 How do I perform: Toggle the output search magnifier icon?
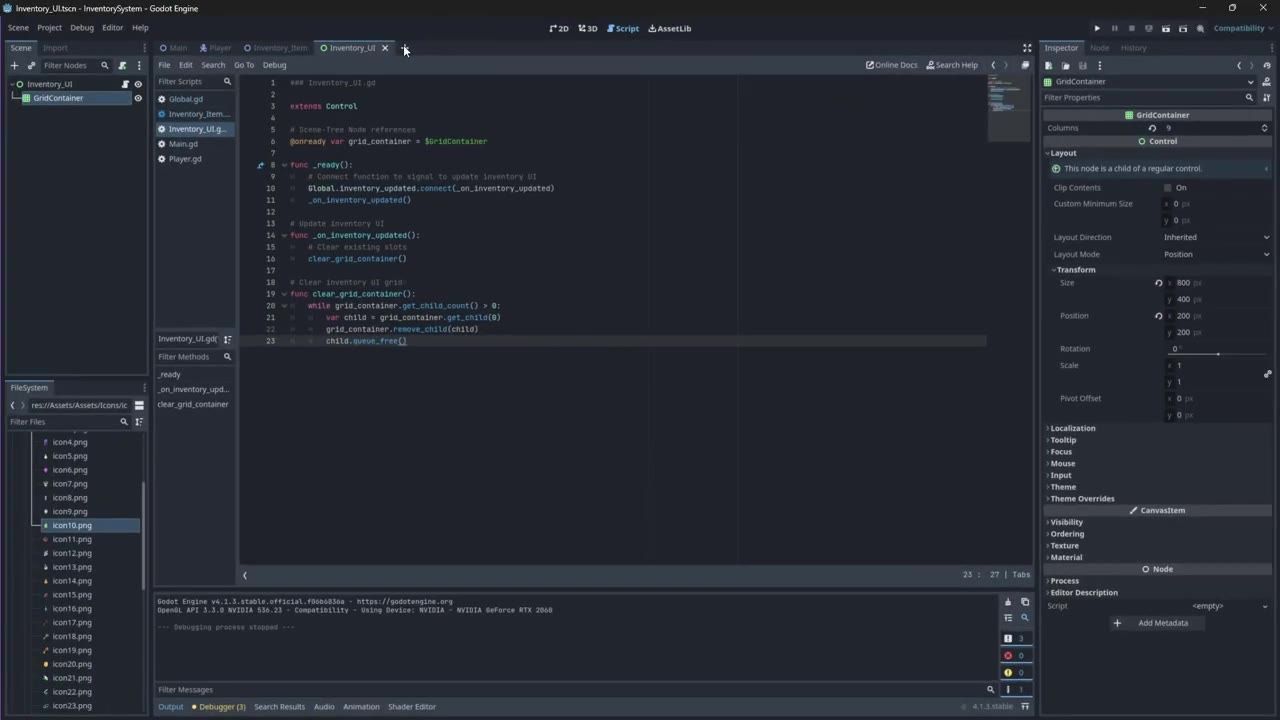1025,618
